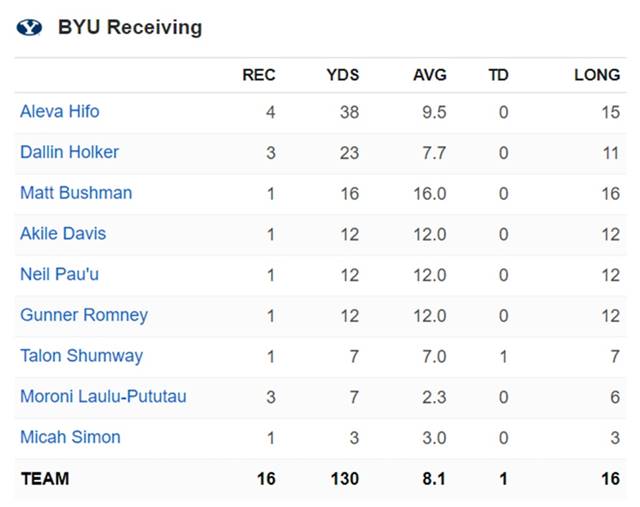Viewport: 640px width, 507px height.
Task: Click the LONG column header
Action: (597, 75)
